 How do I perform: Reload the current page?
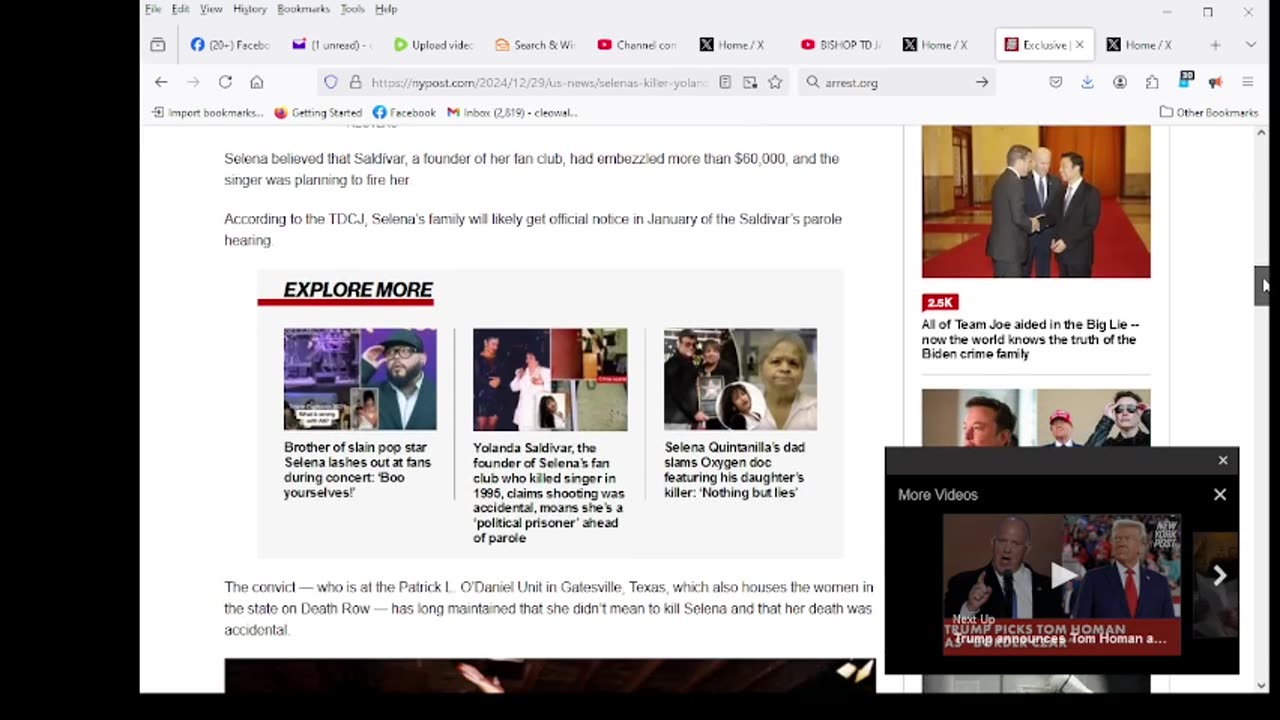(x=225, y=82)
